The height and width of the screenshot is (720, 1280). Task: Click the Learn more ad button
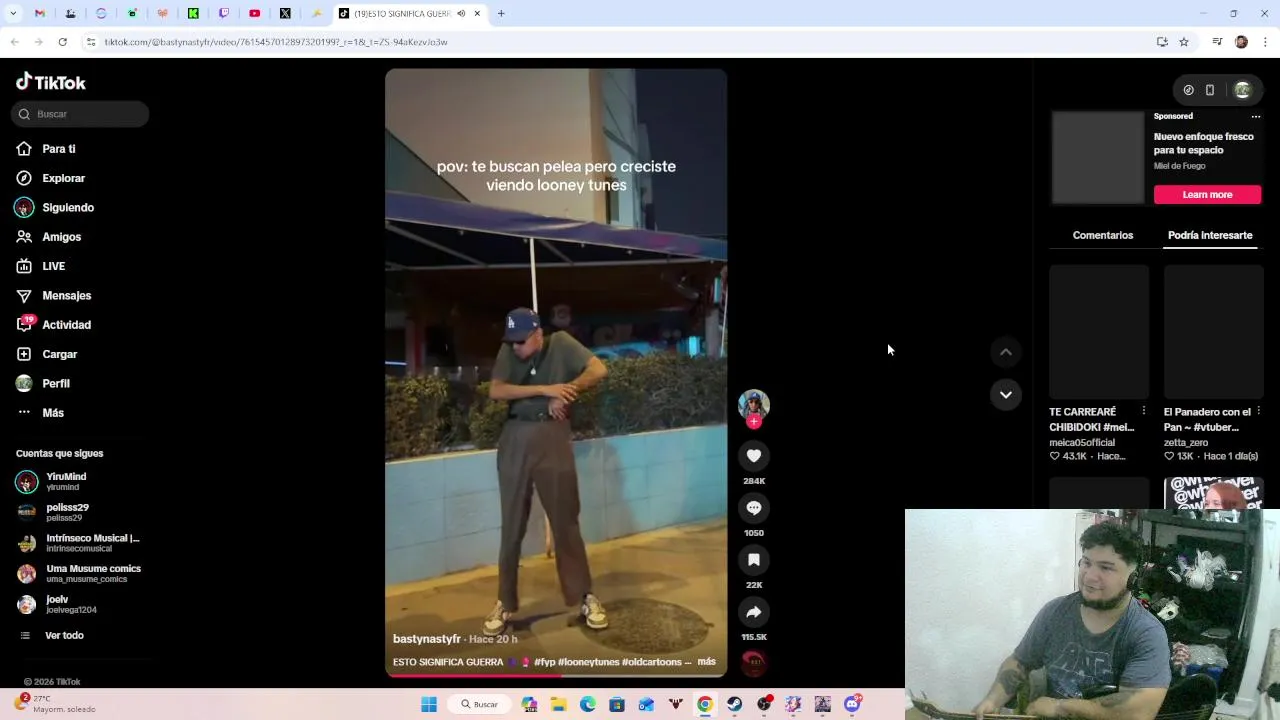tap(1207, 194)
